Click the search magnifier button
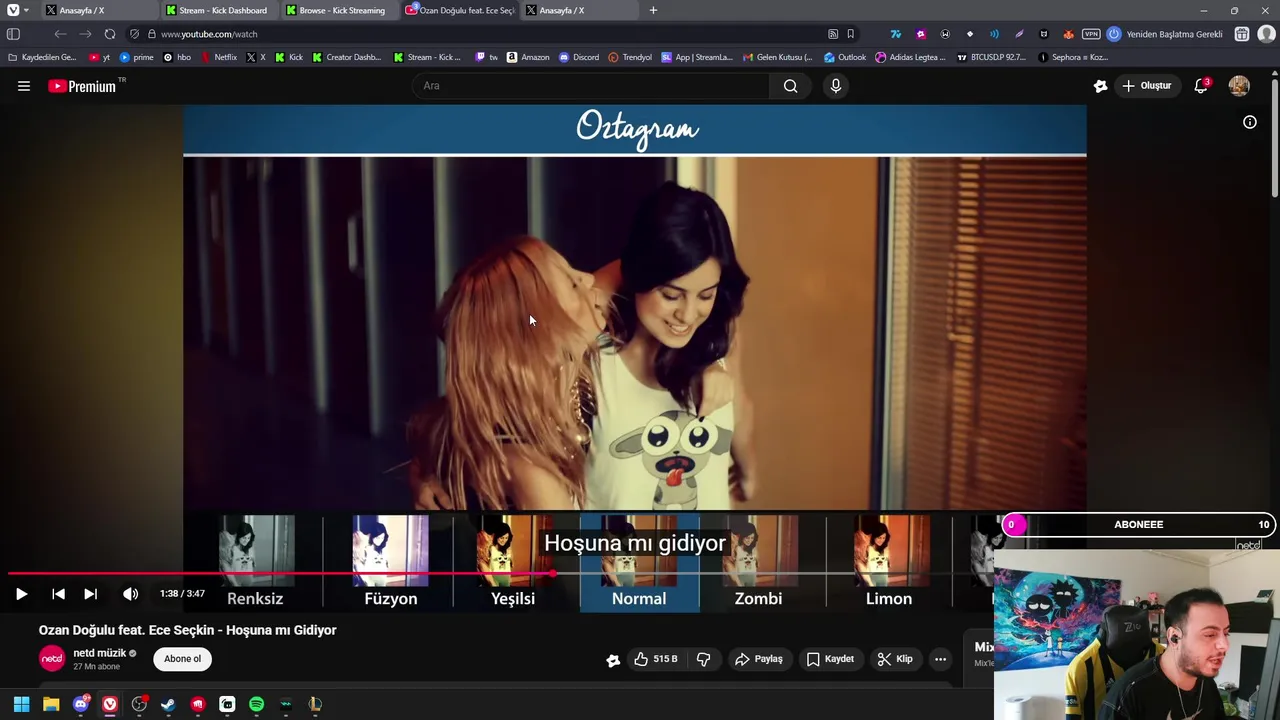Image resolution: width=1280 pixels, height=720 pixels. pyautogui.click(x=790, y=86)
